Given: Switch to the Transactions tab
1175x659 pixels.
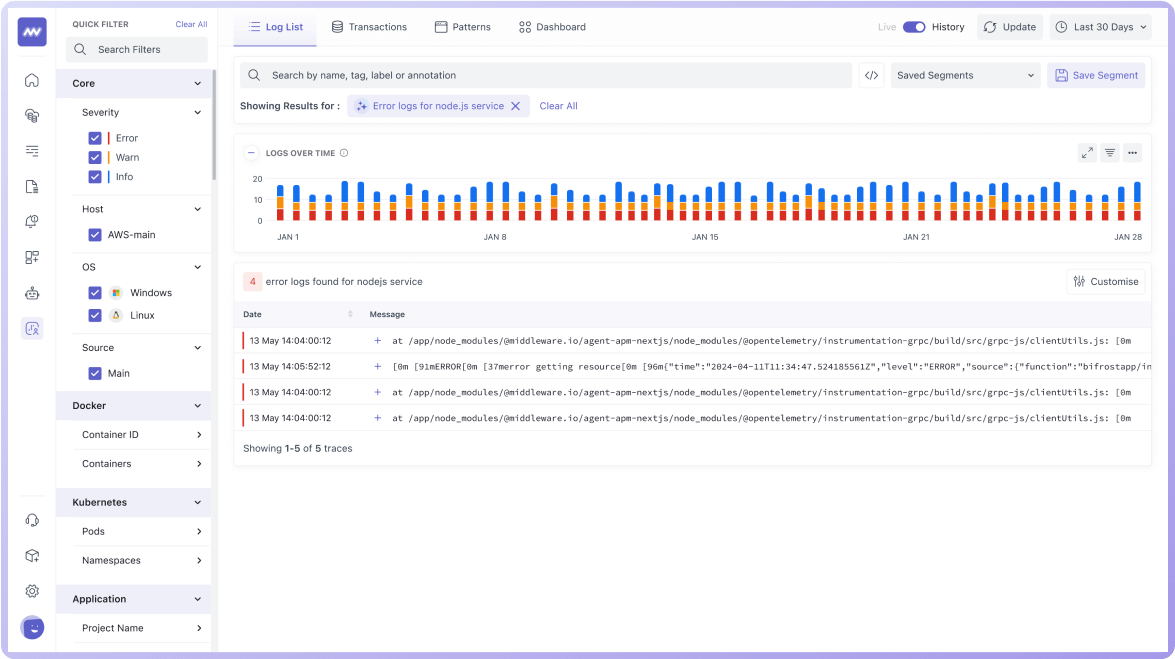Looking at the screenshot, I should pyautogui.click(x=369, y=27).
